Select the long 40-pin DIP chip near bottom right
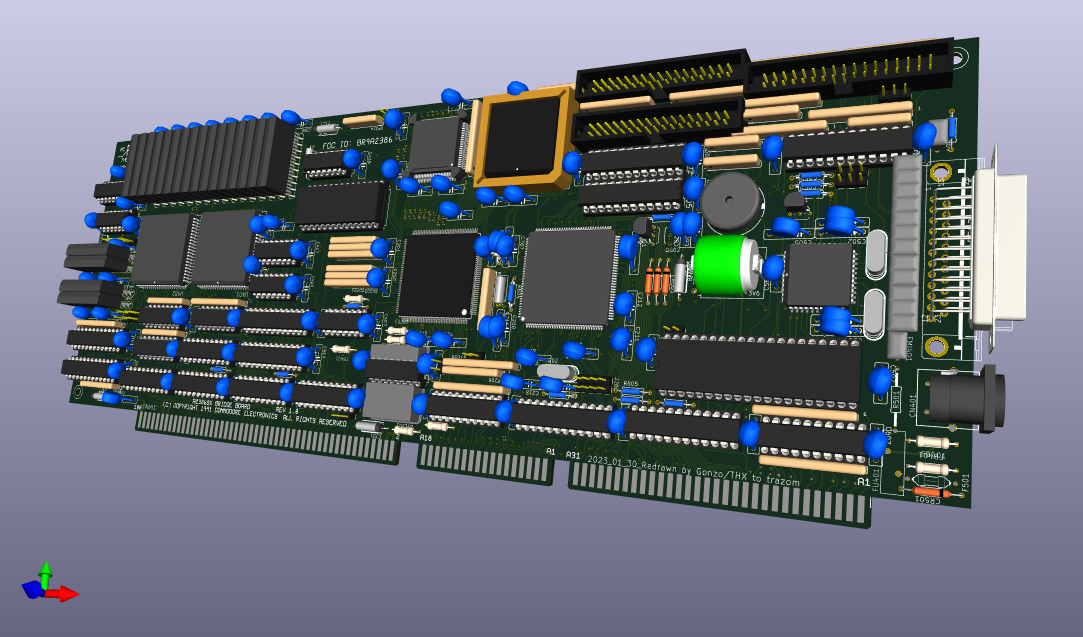Image resolution: width=1083 pixels, height=637 pixels. pos(758,368)
